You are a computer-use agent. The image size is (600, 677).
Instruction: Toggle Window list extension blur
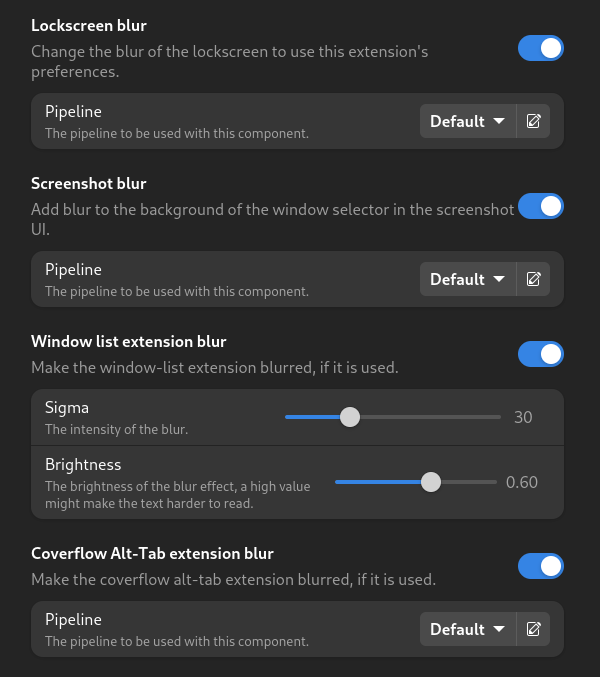pos(540,354)
